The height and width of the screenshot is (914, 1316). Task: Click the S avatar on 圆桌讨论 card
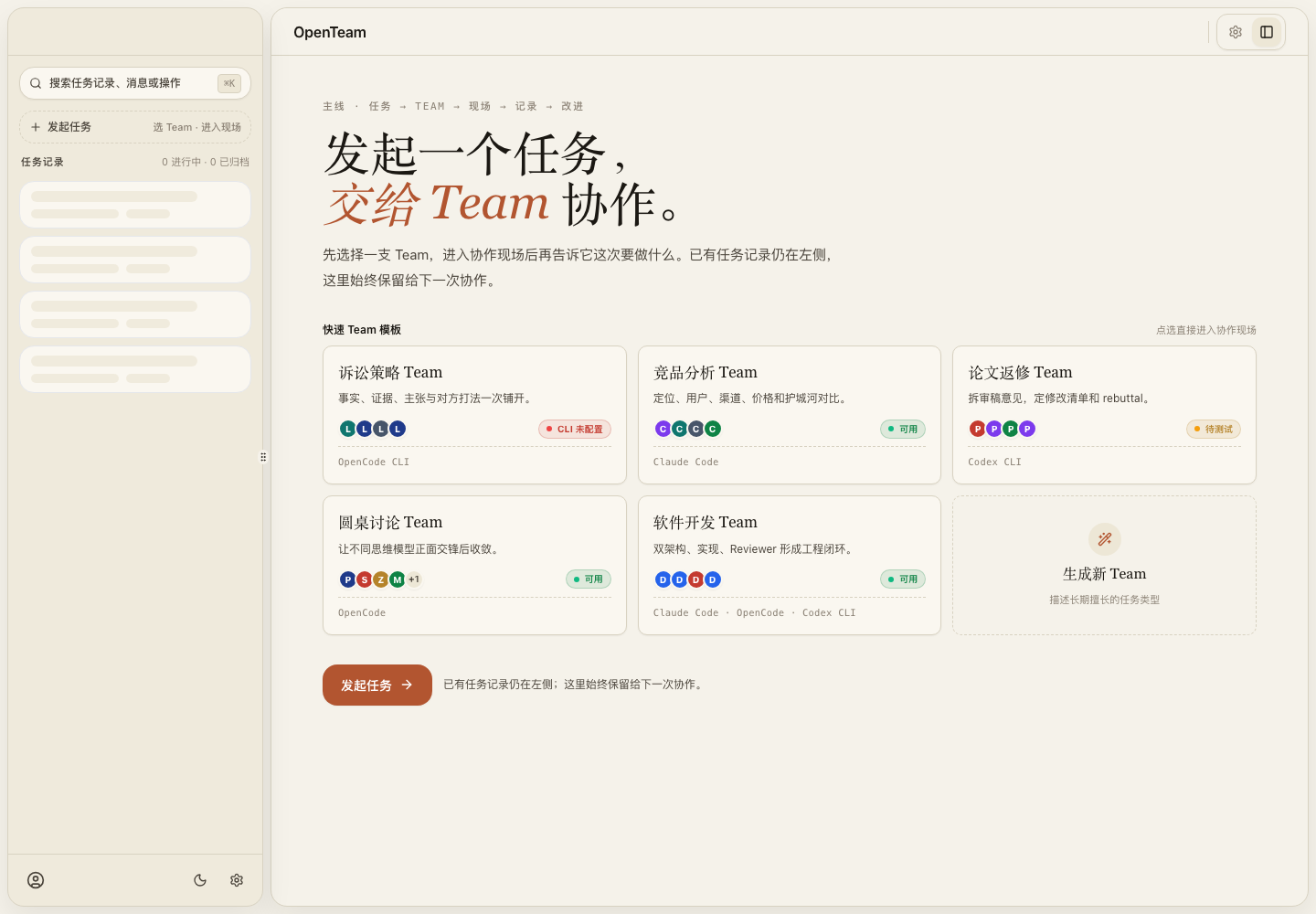pos(365,579)
